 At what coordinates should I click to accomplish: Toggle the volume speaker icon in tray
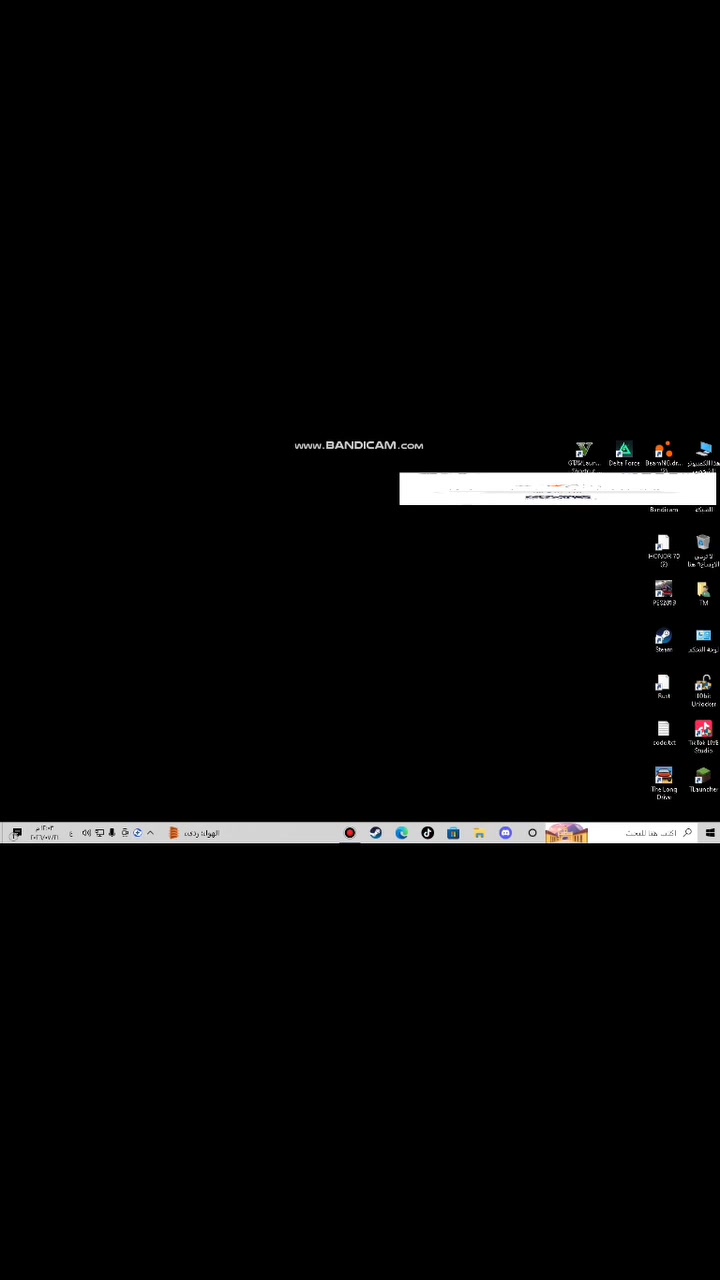(86, 833)
